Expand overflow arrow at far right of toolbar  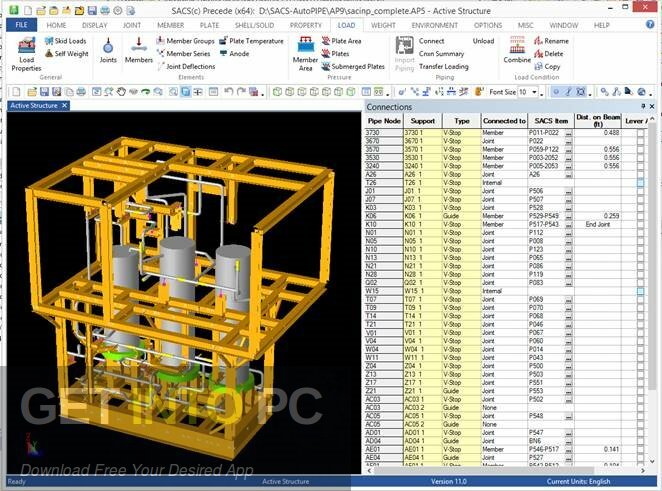(x=651, y=93)
